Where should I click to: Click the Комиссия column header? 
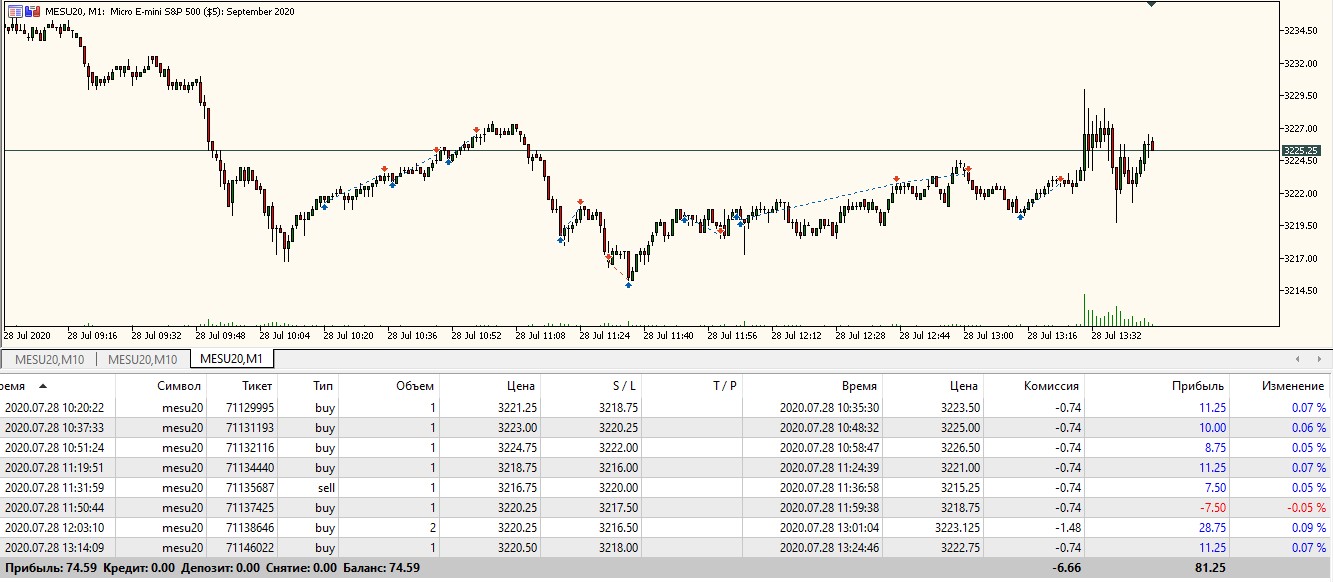pos(1051,386)
